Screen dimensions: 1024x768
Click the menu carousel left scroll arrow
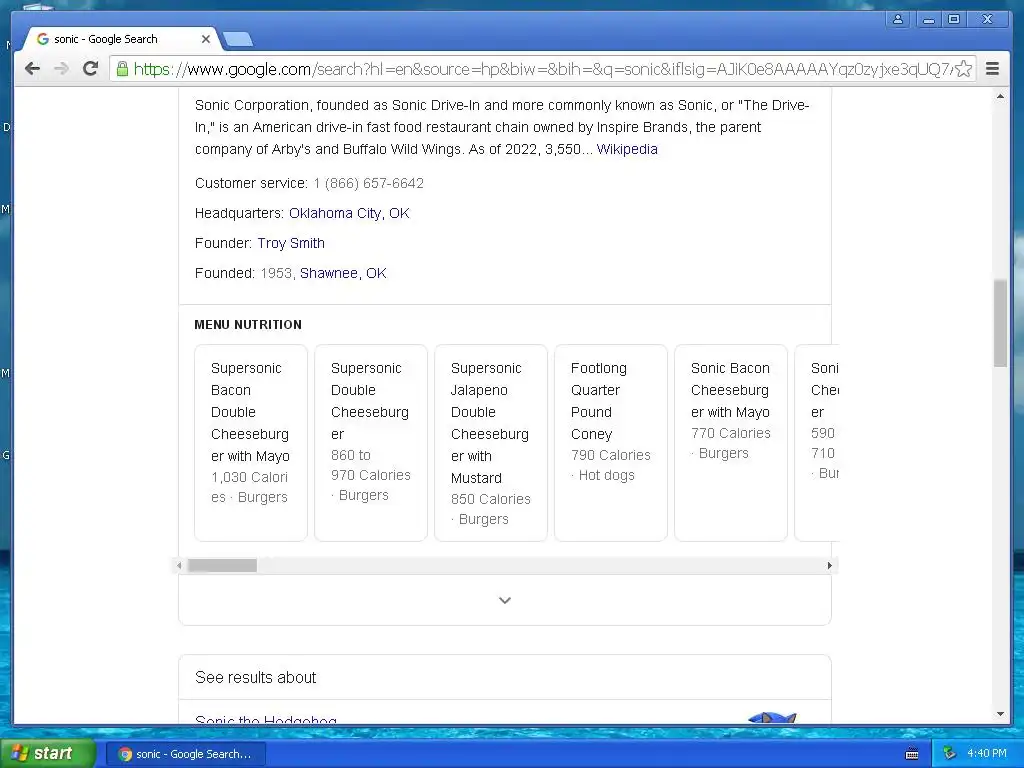point(180,566)
